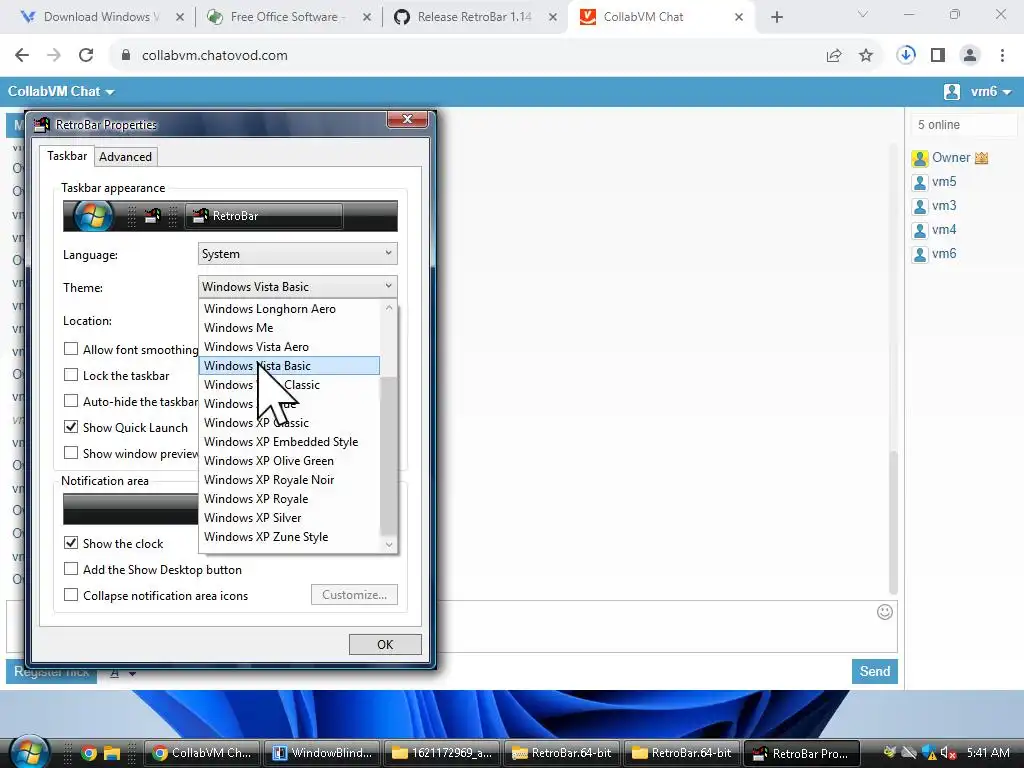This screenshot has height=768, width=1024.
Task: Select Windows XP Royale theme
Action: tap(289, 498)
